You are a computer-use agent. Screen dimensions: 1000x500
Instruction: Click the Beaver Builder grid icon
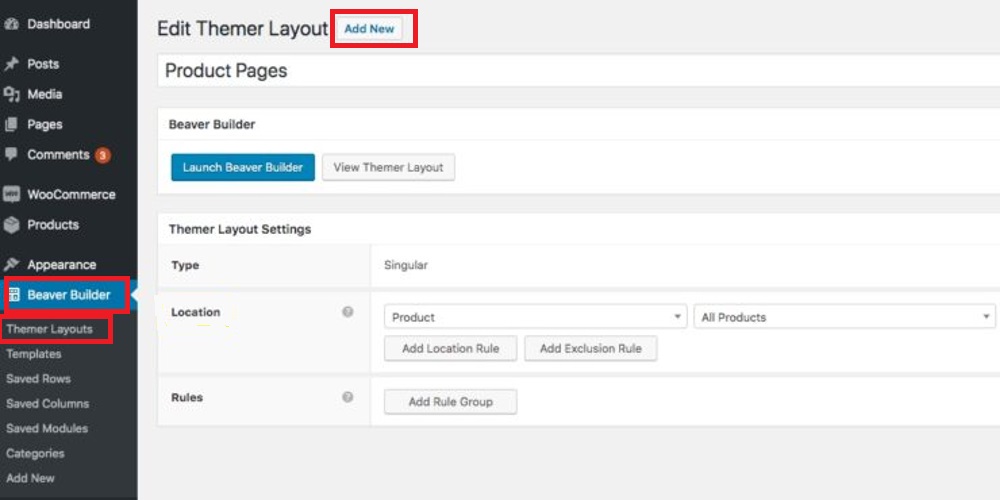tap(14, 295)
